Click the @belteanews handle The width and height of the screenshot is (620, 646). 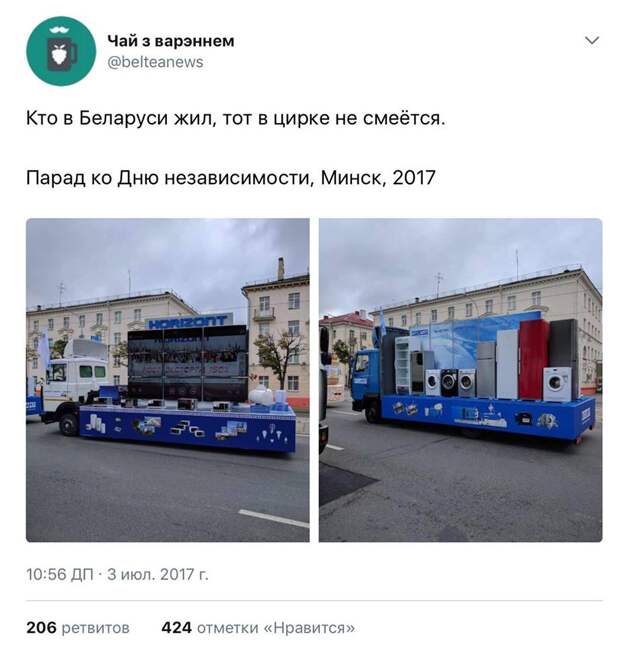click(x=155, y=62)
